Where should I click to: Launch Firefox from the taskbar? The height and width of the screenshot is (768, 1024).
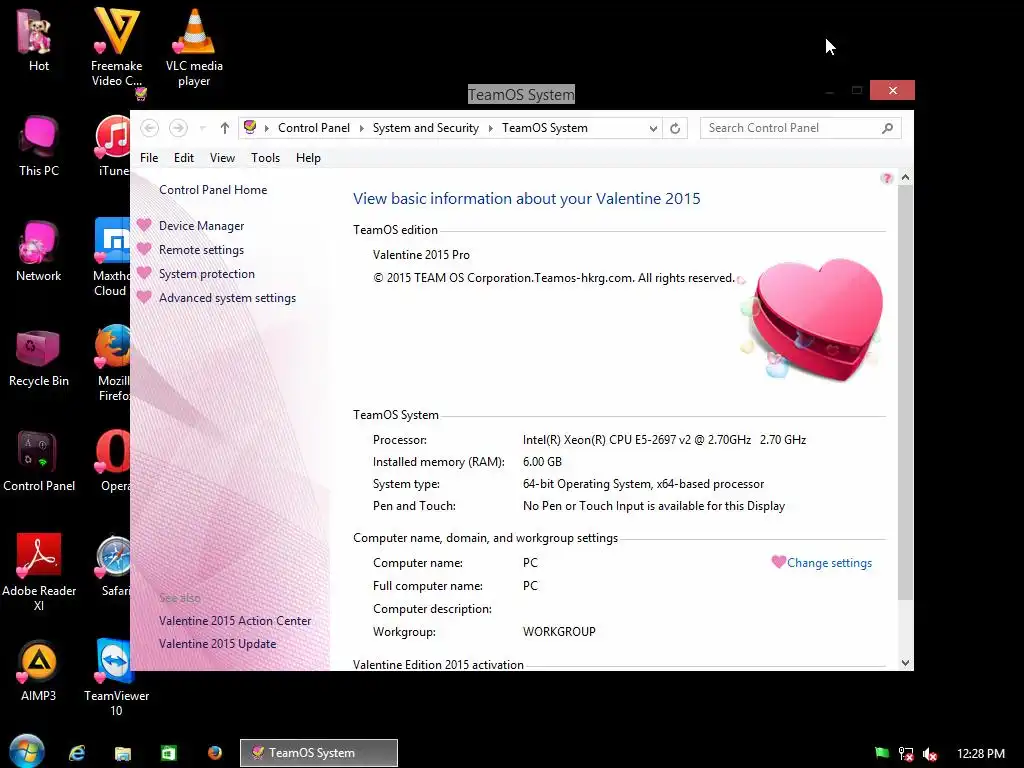(x=214, y=753)
